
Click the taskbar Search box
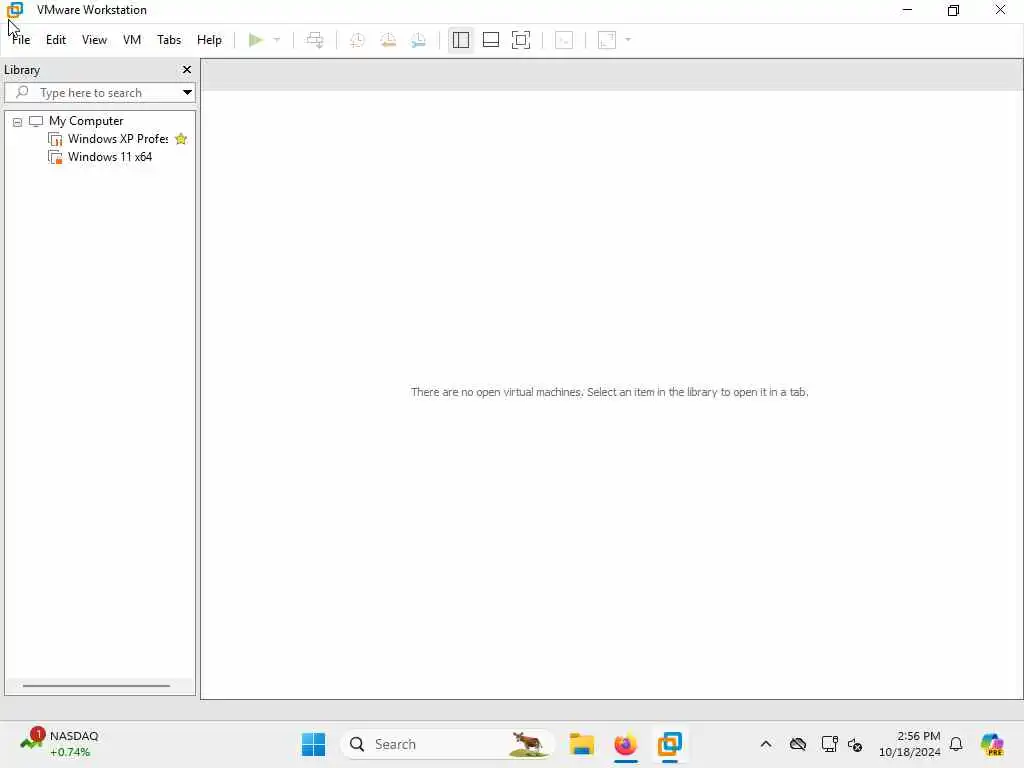[x=447, y=744]
